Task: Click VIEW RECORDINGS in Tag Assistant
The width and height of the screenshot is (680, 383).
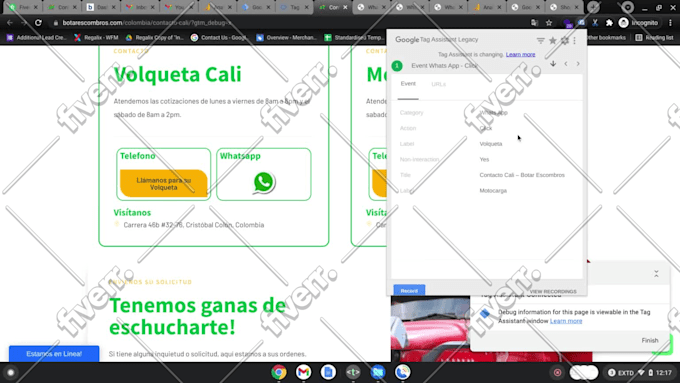Action: [x=553, y=291]
